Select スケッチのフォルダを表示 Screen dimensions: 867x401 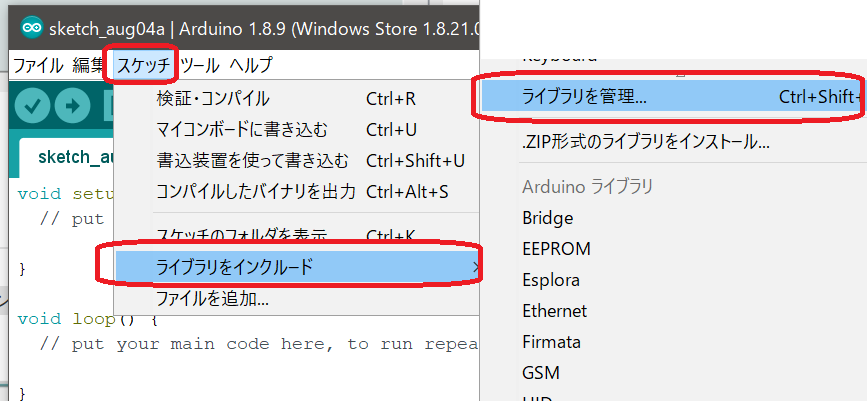coord(296,236)
